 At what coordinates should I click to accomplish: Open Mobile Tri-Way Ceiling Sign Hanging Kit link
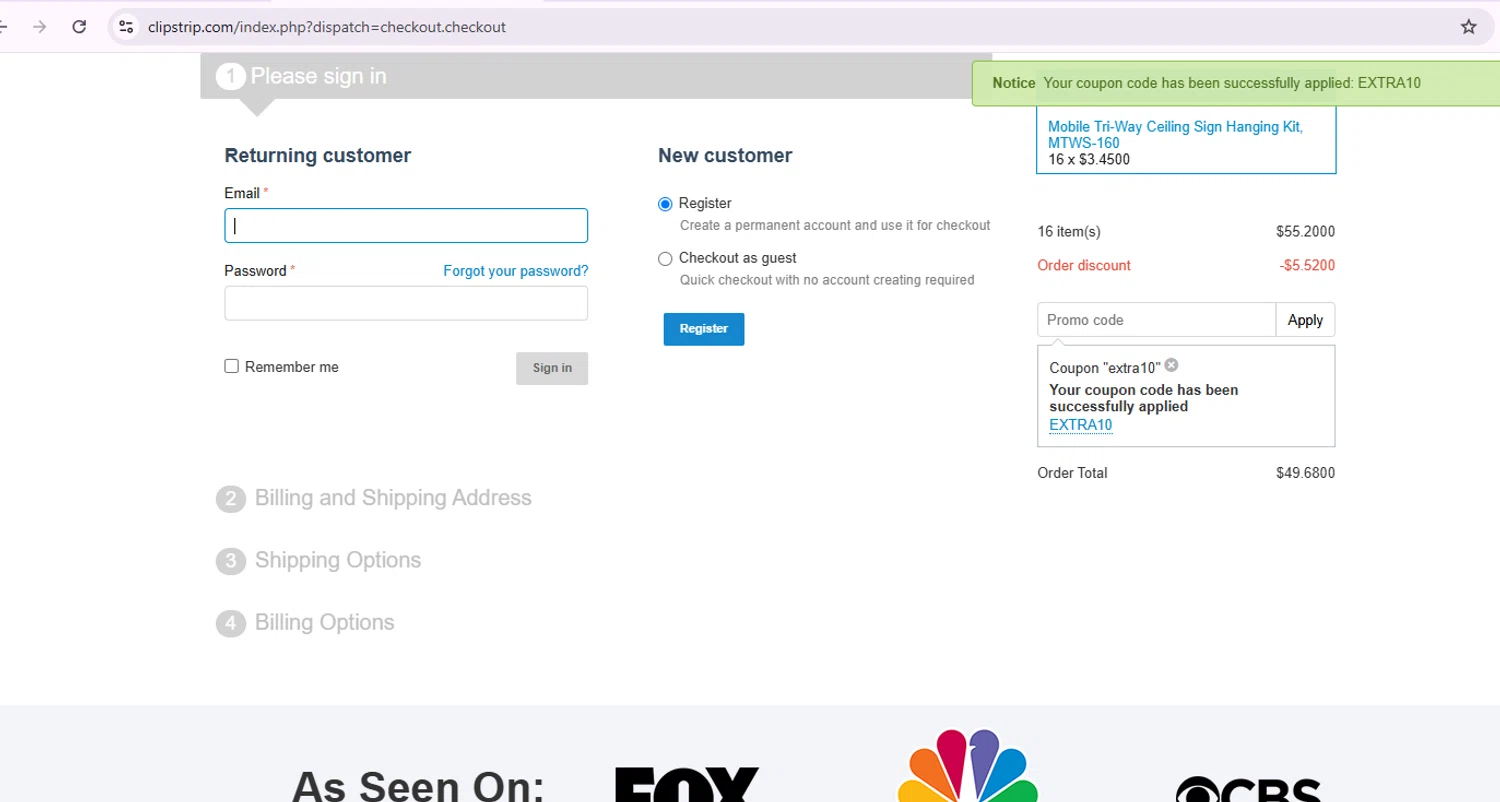click(1175, 135)
